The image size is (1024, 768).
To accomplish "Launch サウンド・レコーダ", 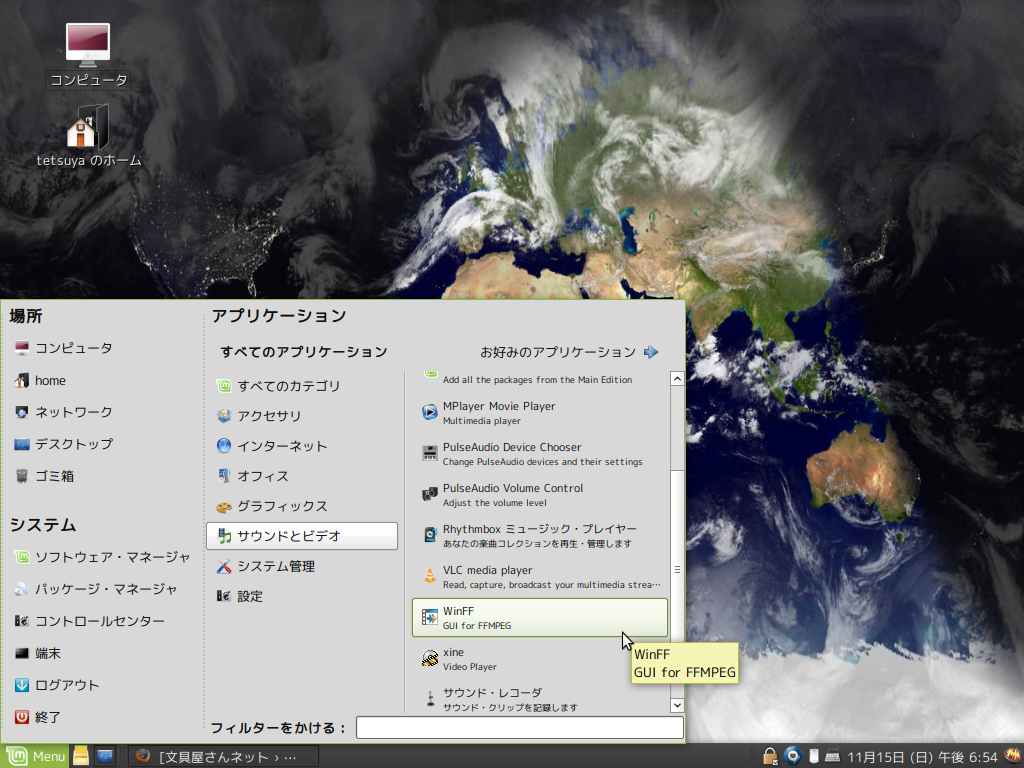I will 540,699.
